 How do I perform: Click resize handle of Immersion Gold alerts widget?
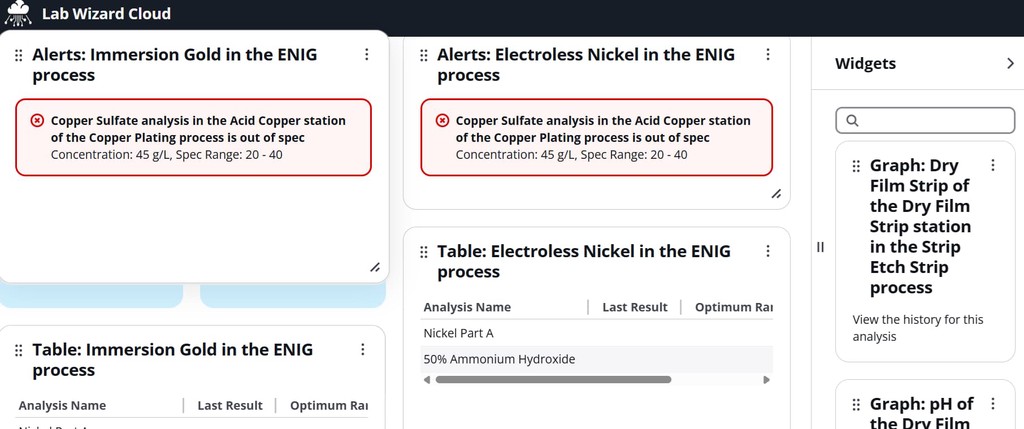click(x=375, y=267)
